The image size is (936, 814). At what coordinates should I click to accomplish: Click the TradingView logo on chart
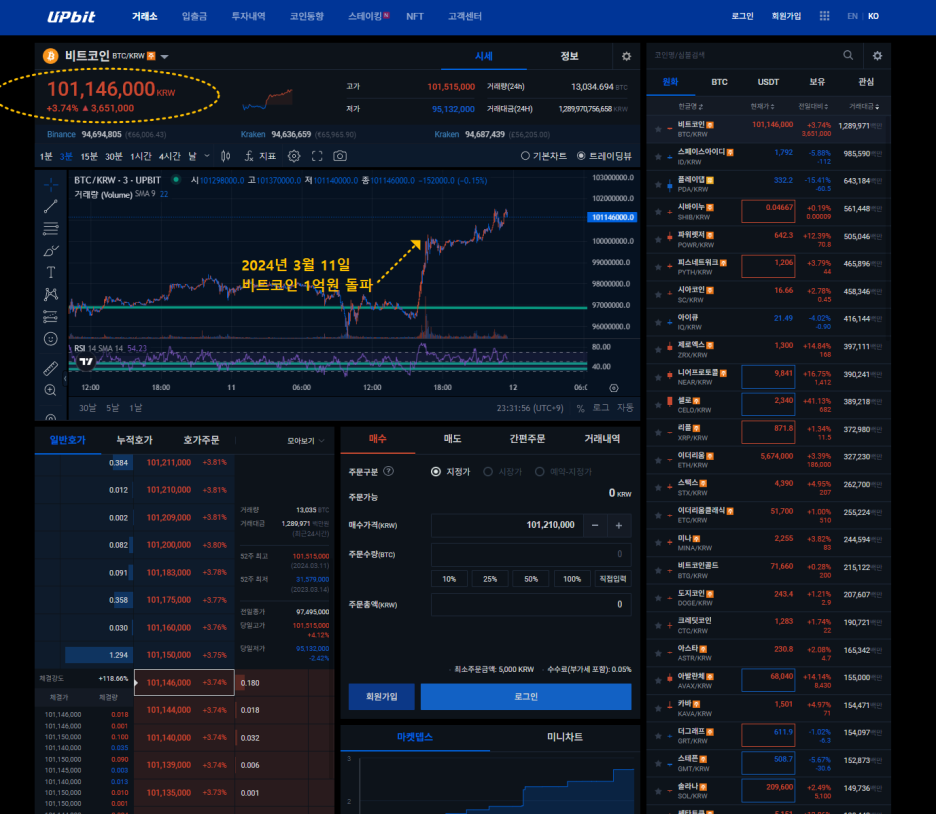click(x=87, y=362)
